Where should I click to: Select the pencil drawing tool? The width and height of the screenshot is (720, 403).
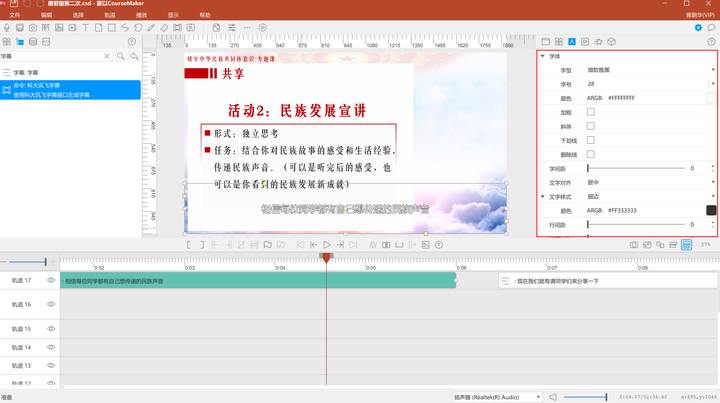coord(151,28)
